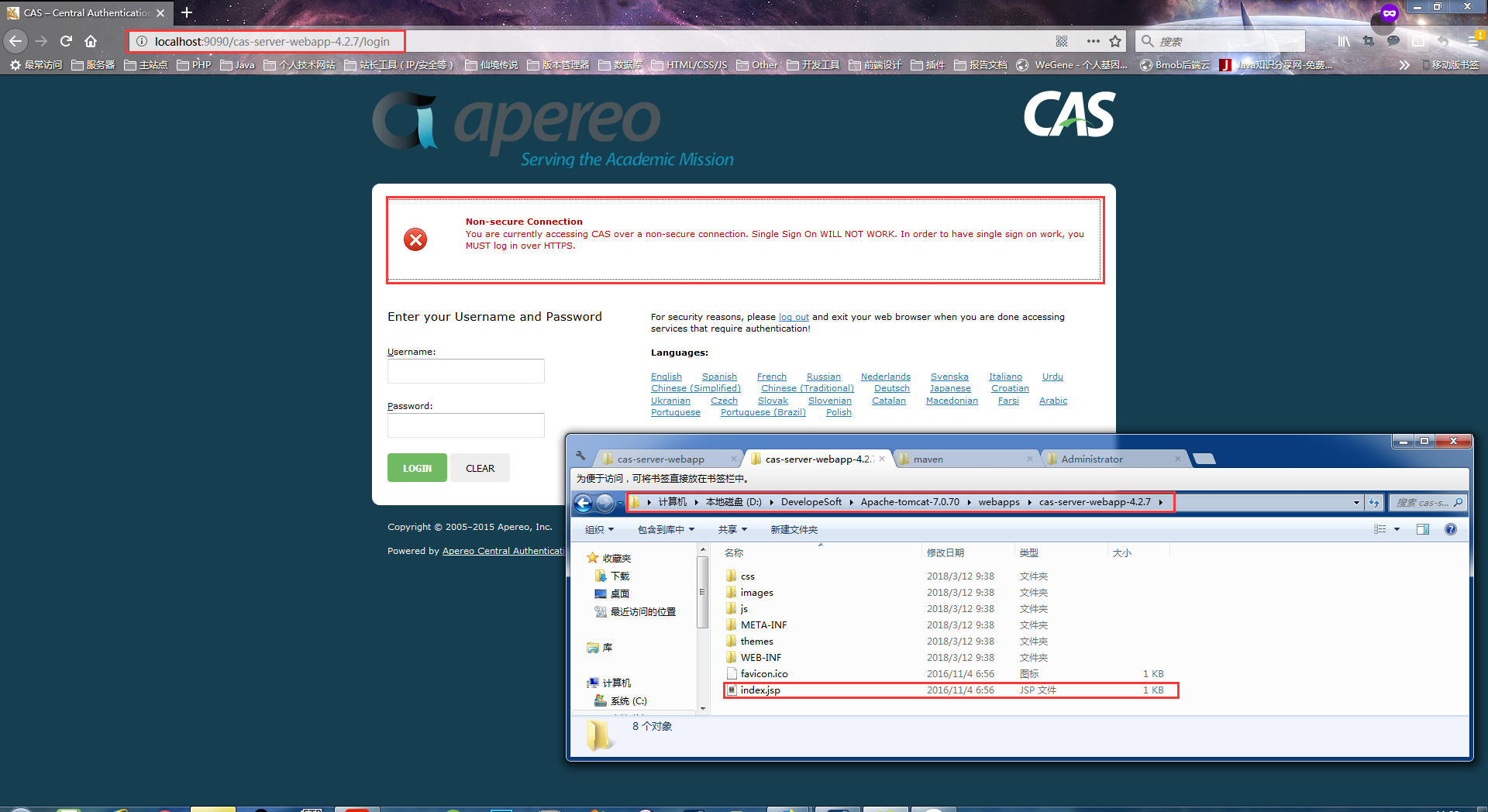Viewport: 1488px width, 812px height.
Task: Open the 包含到库中 dropdown
Action: tap(666, 529)
